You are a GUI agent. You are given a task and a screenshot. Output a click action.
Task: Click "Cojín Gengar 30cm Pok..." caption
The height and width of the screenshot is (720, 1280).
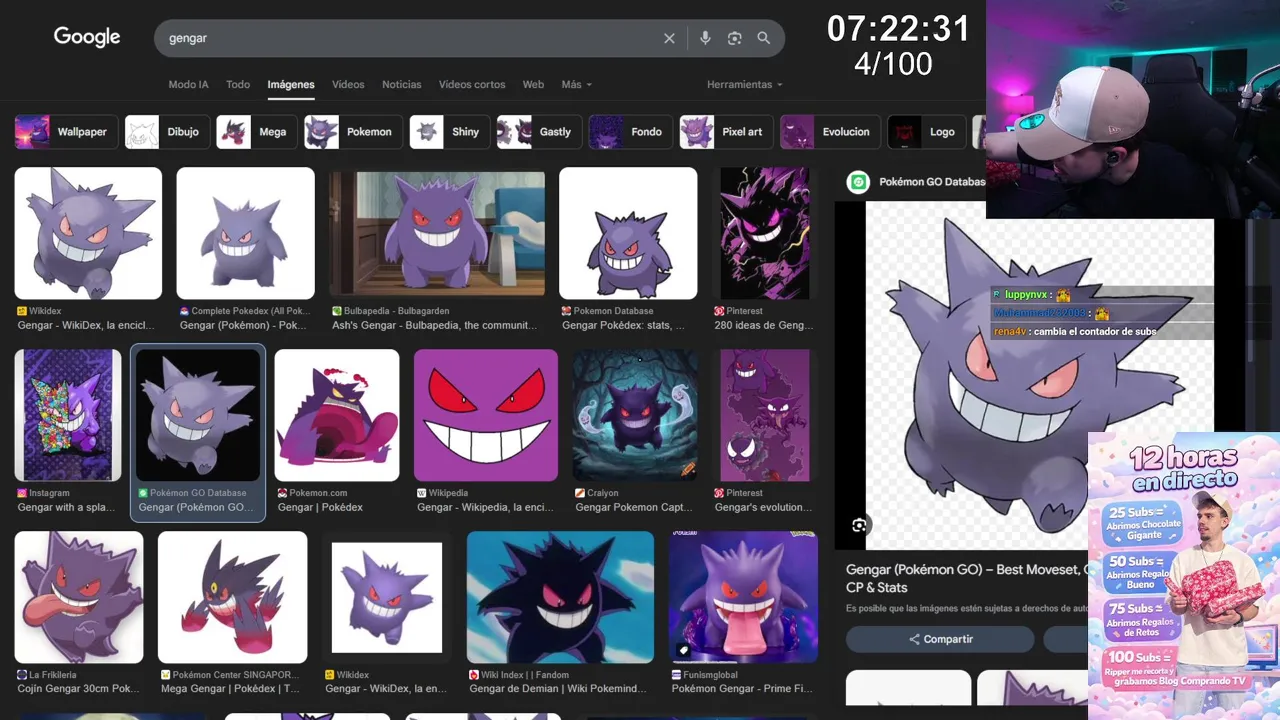click(78, 689)
